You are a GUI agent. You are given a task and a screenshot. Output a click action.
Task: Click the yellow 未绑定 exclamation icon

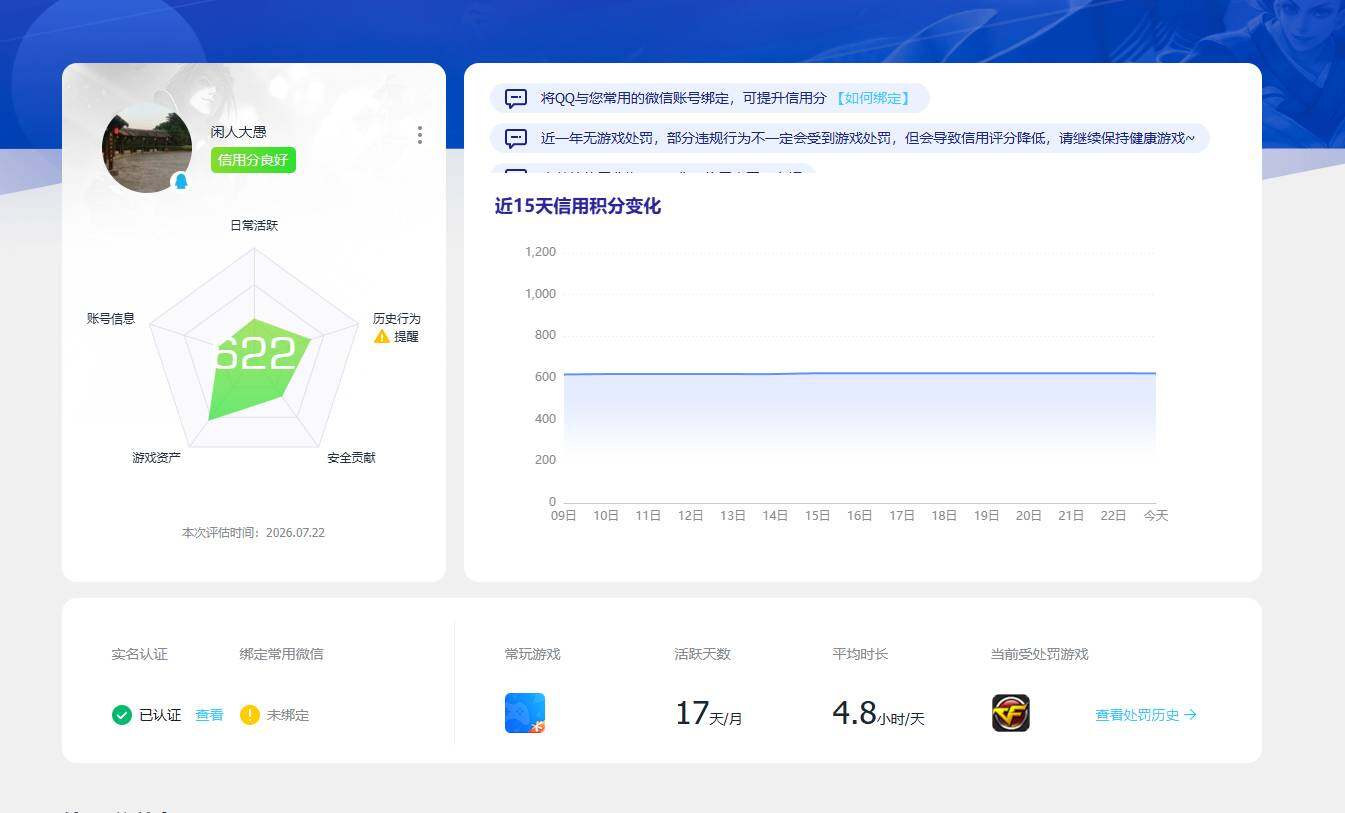pos(250,715)
